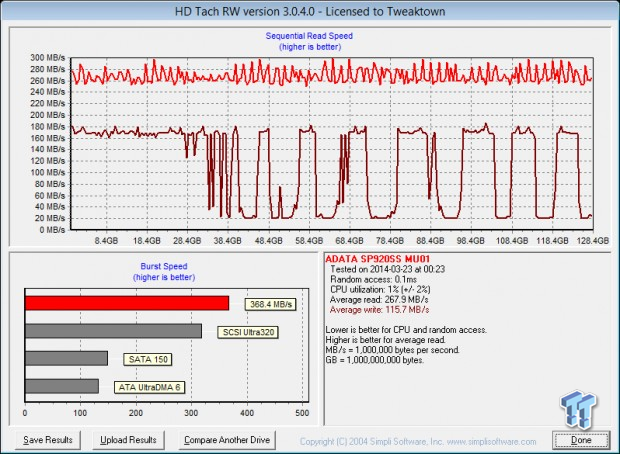Click the Sequential Read Speed chart title

pyautogui.click(x=309, y=36)
